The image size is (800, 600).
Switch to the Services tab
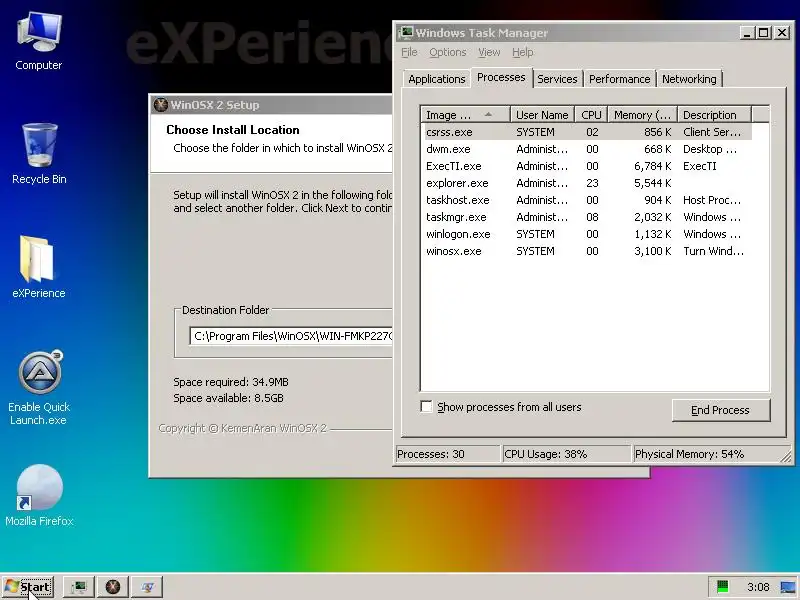tap(557, 79)
